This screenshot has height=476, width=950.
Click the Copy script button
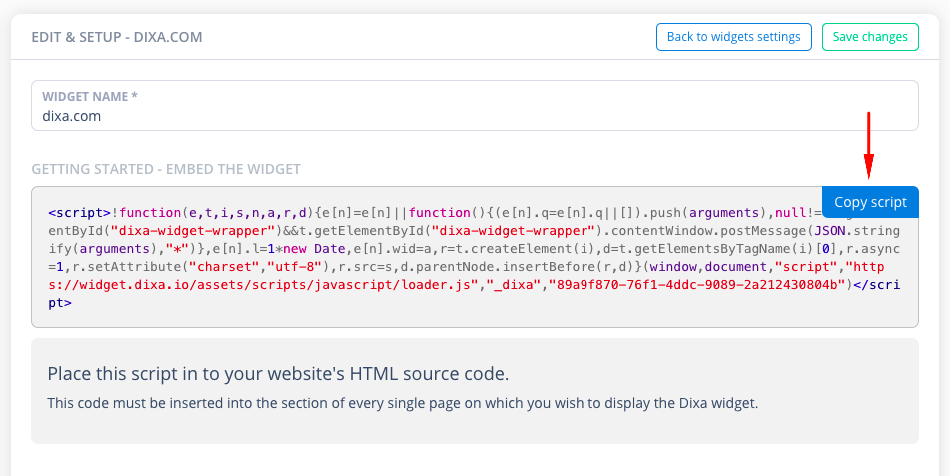coord(870,202)
